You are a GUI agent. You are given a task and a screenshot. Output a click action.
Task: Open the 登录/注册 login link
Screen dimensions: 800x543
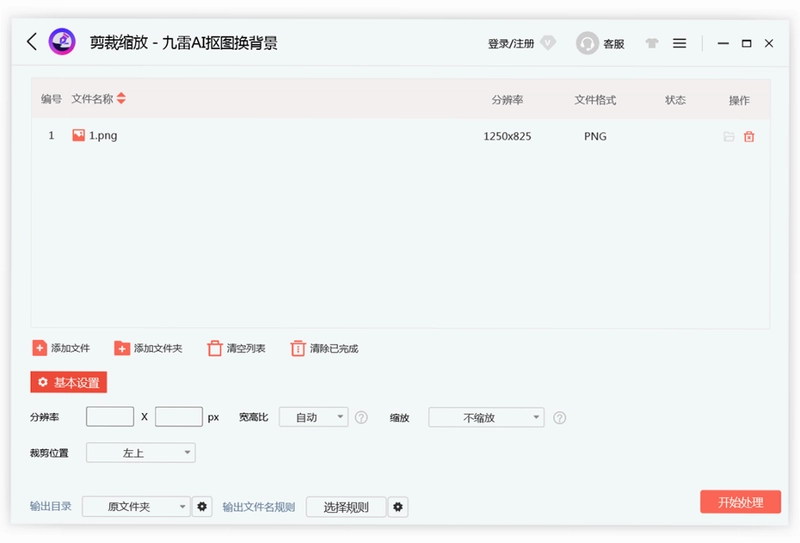[511, 43]
